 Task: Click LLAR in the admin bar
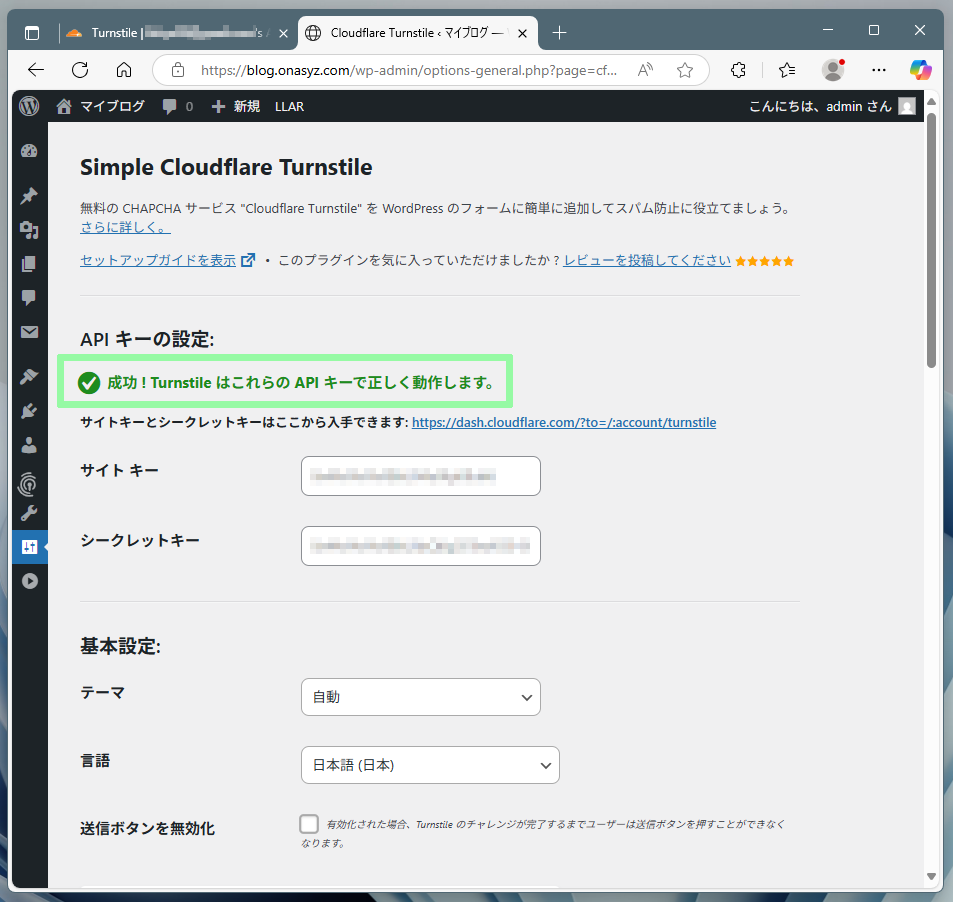click(x=289, y=106)
